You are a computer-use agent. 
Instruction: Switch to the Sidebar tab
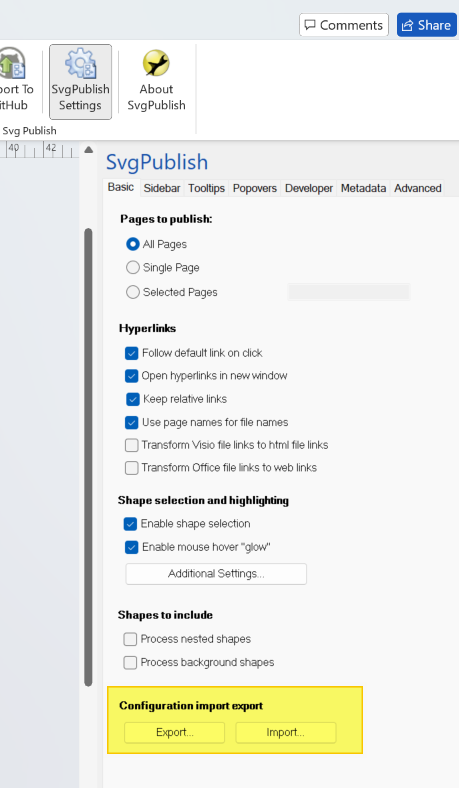point(162,188)
